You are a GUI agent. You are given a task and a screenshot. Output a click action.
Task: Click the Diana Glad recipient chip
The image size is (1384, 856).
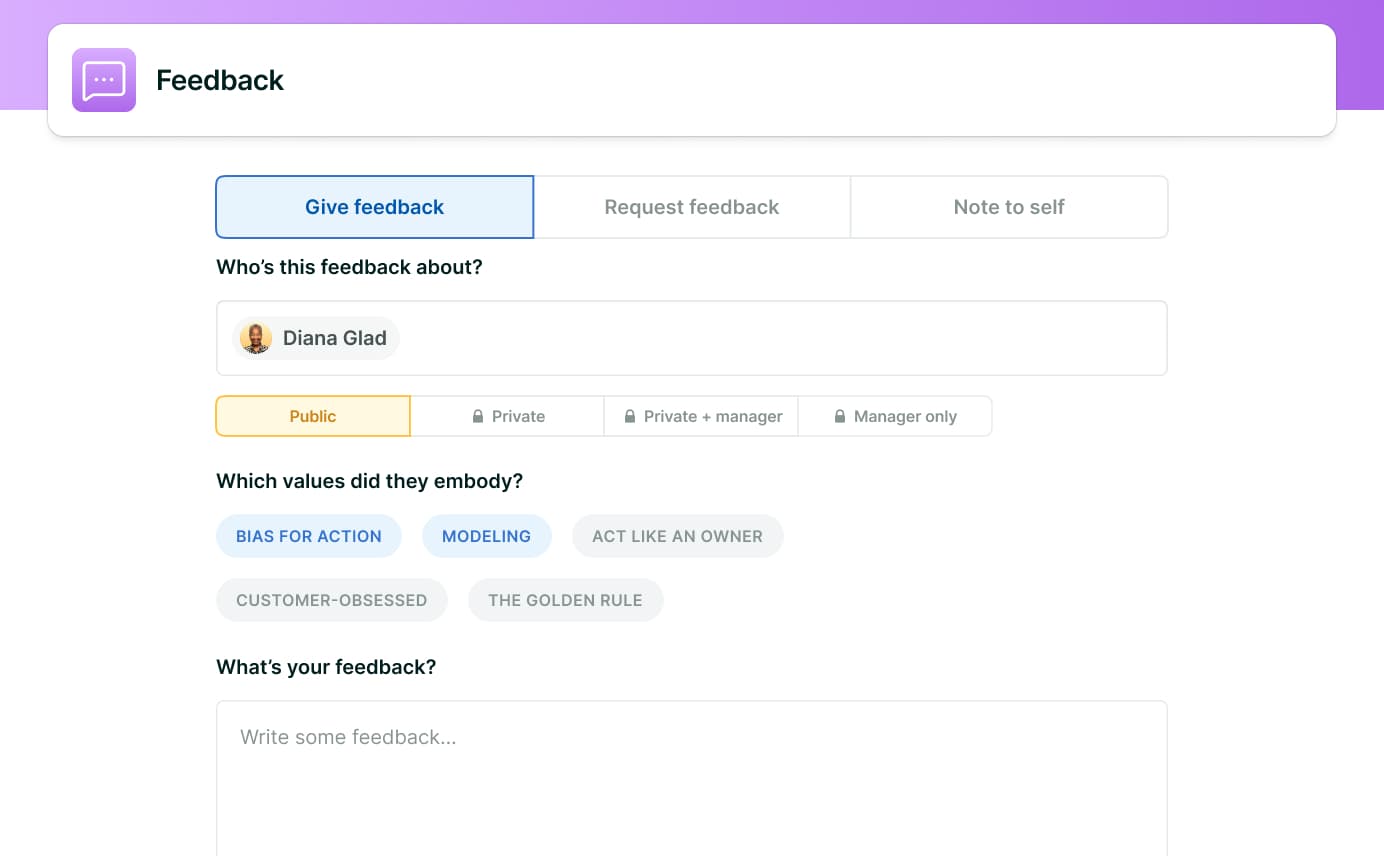coord(334,338)
